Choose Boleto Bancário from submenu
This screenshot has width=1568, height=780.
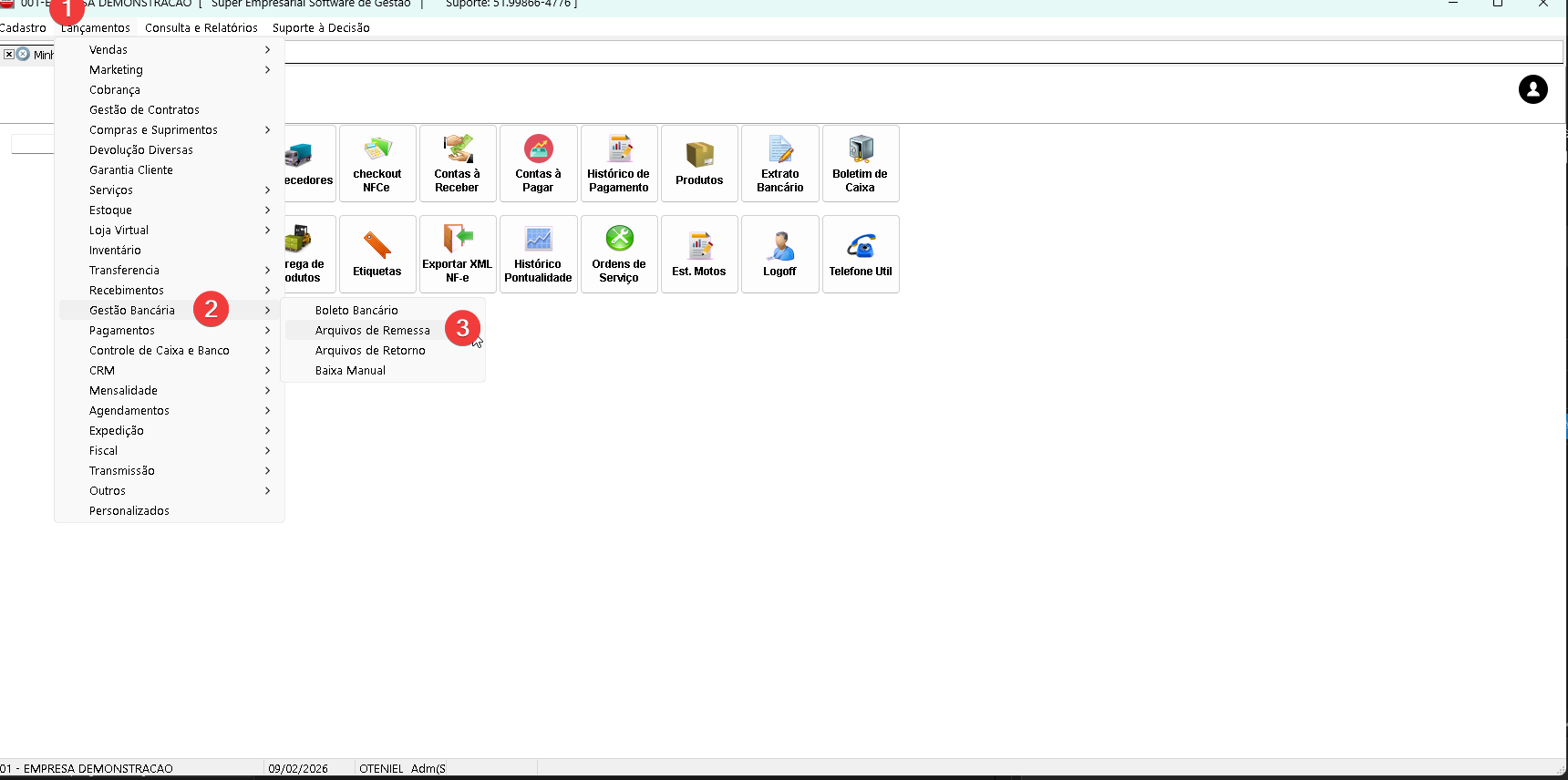pyautogui.click(x=356, y=311)
